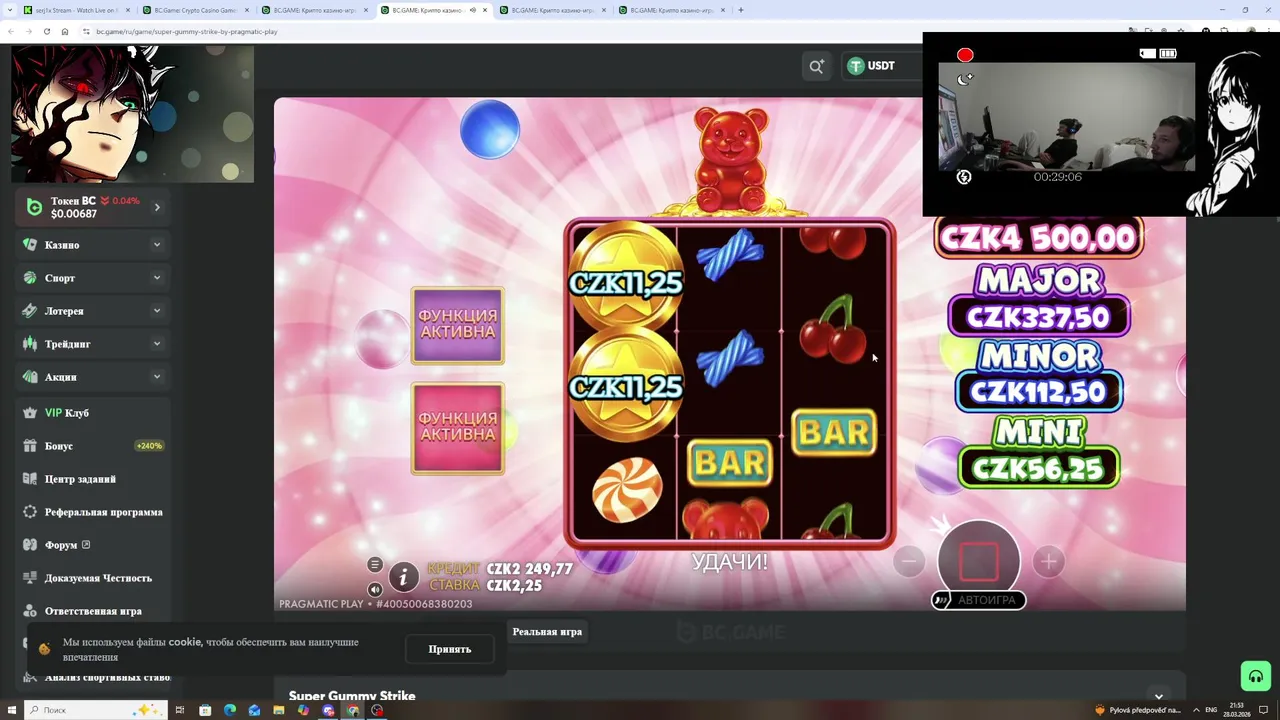The image size is (1280, 720).
Task: Click the MAJOR jackpot value CZK337,50
Action: [1038, 318]
